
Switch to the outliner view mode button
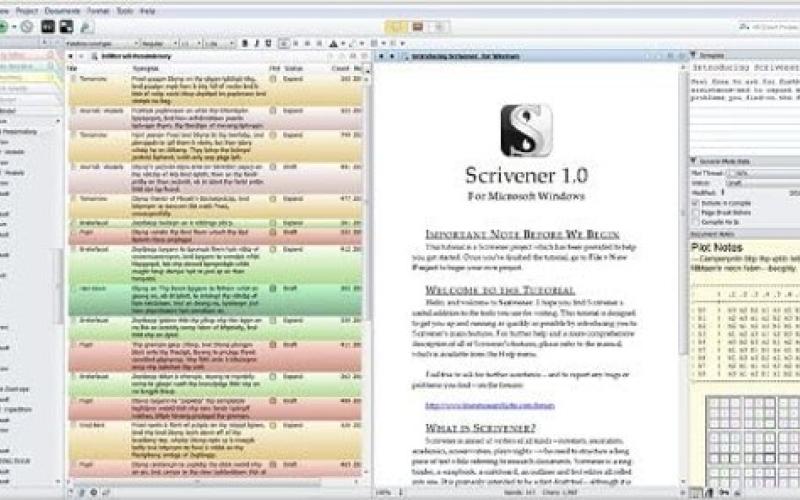(x=439, y=27)
